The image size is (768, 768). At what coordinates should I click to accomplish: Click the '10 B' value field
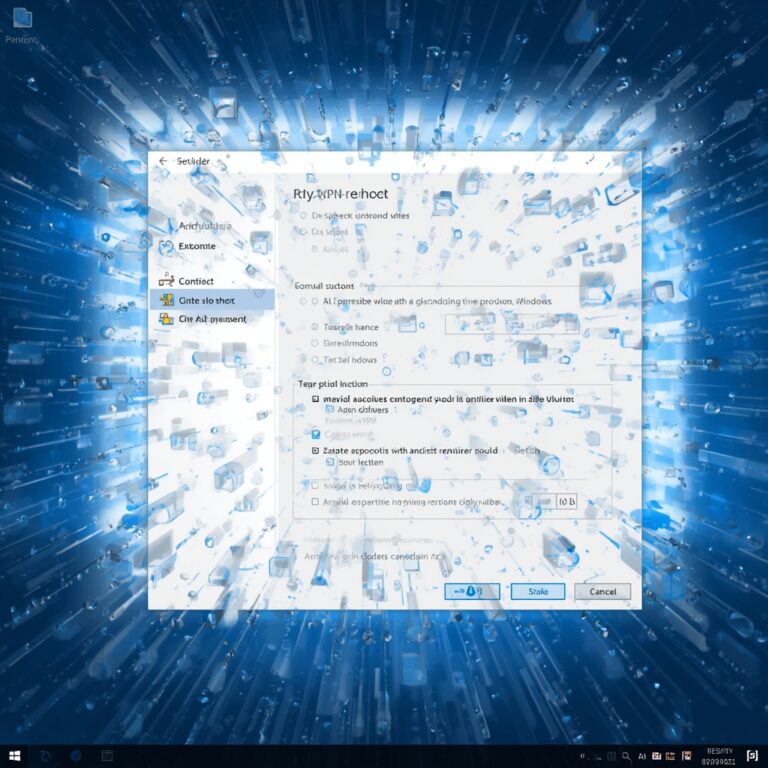click(x=567, y=502)
